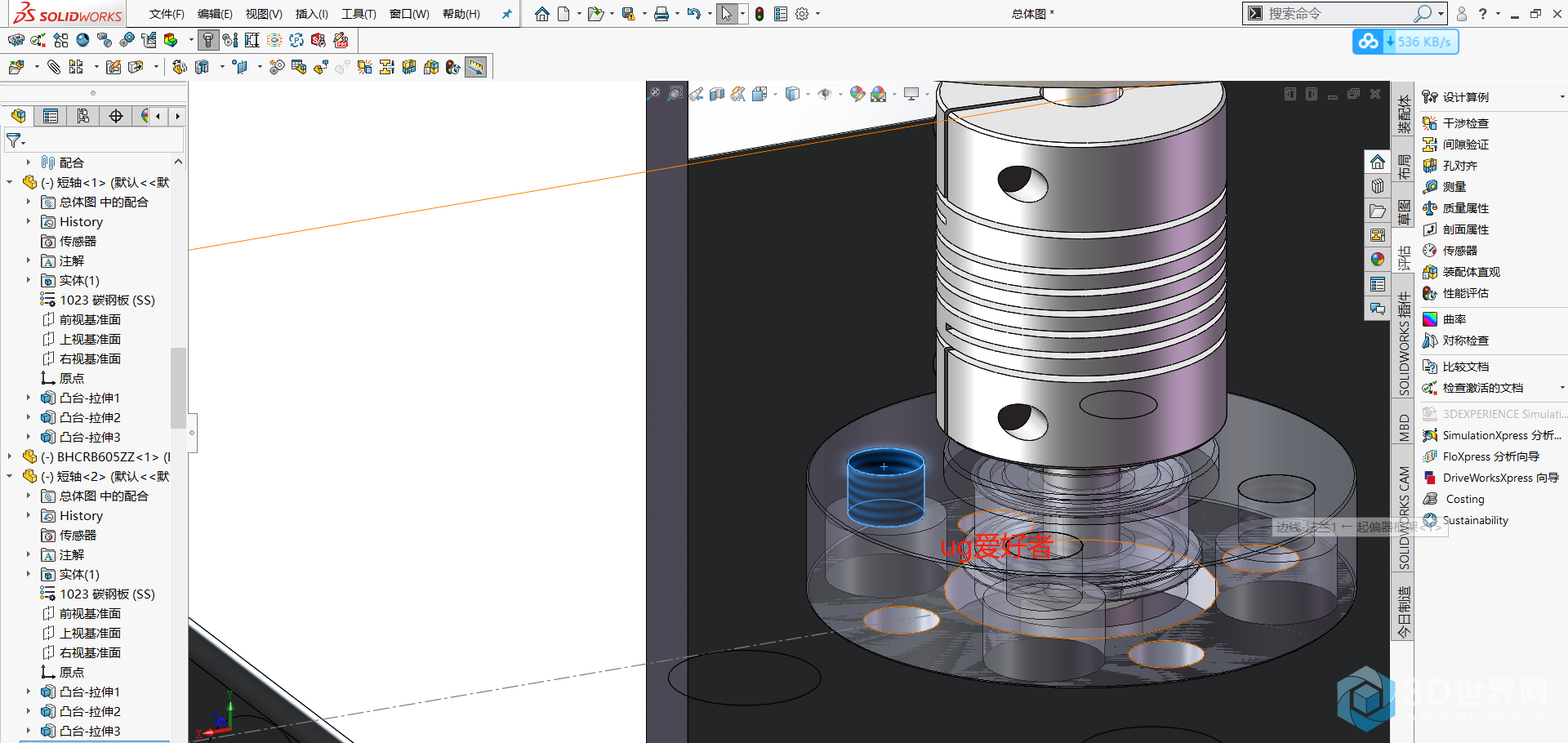Click the Hole Alignment (孔对齐) tool
1568x743 pixels.
[x=1450, y=166]
